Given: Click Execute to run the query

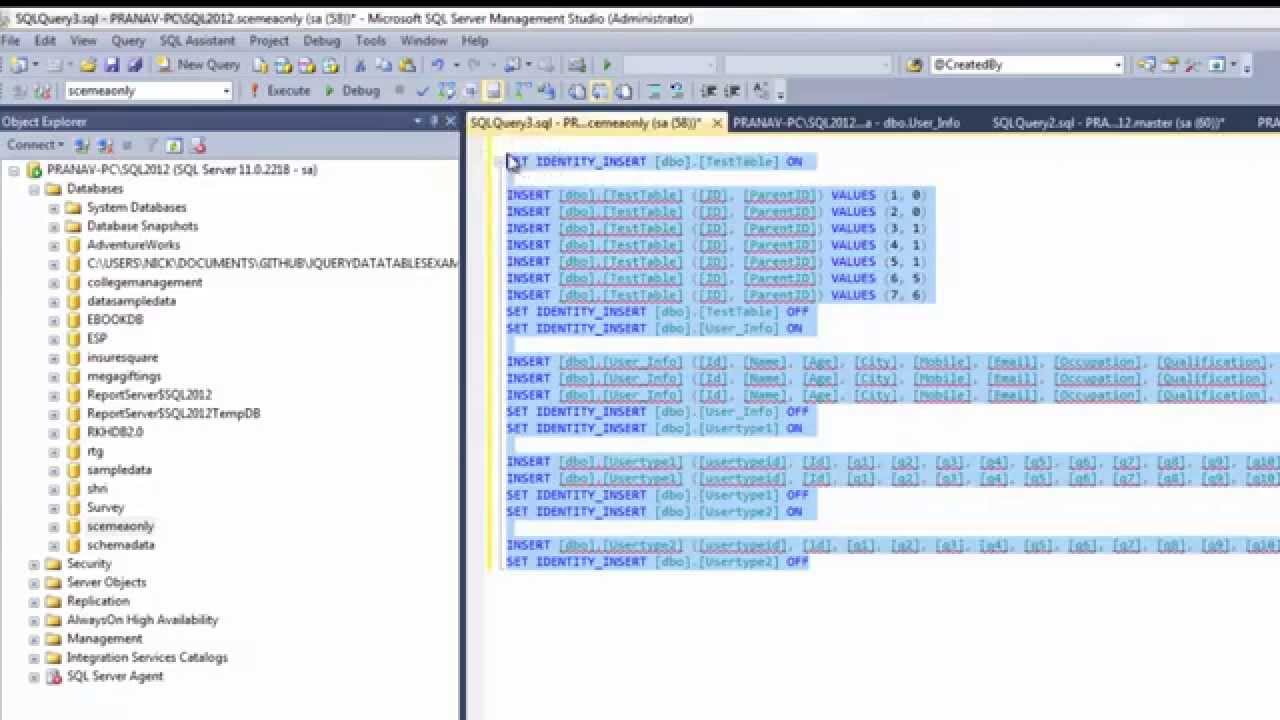Looking at the screenshot, I should (279, 91).
